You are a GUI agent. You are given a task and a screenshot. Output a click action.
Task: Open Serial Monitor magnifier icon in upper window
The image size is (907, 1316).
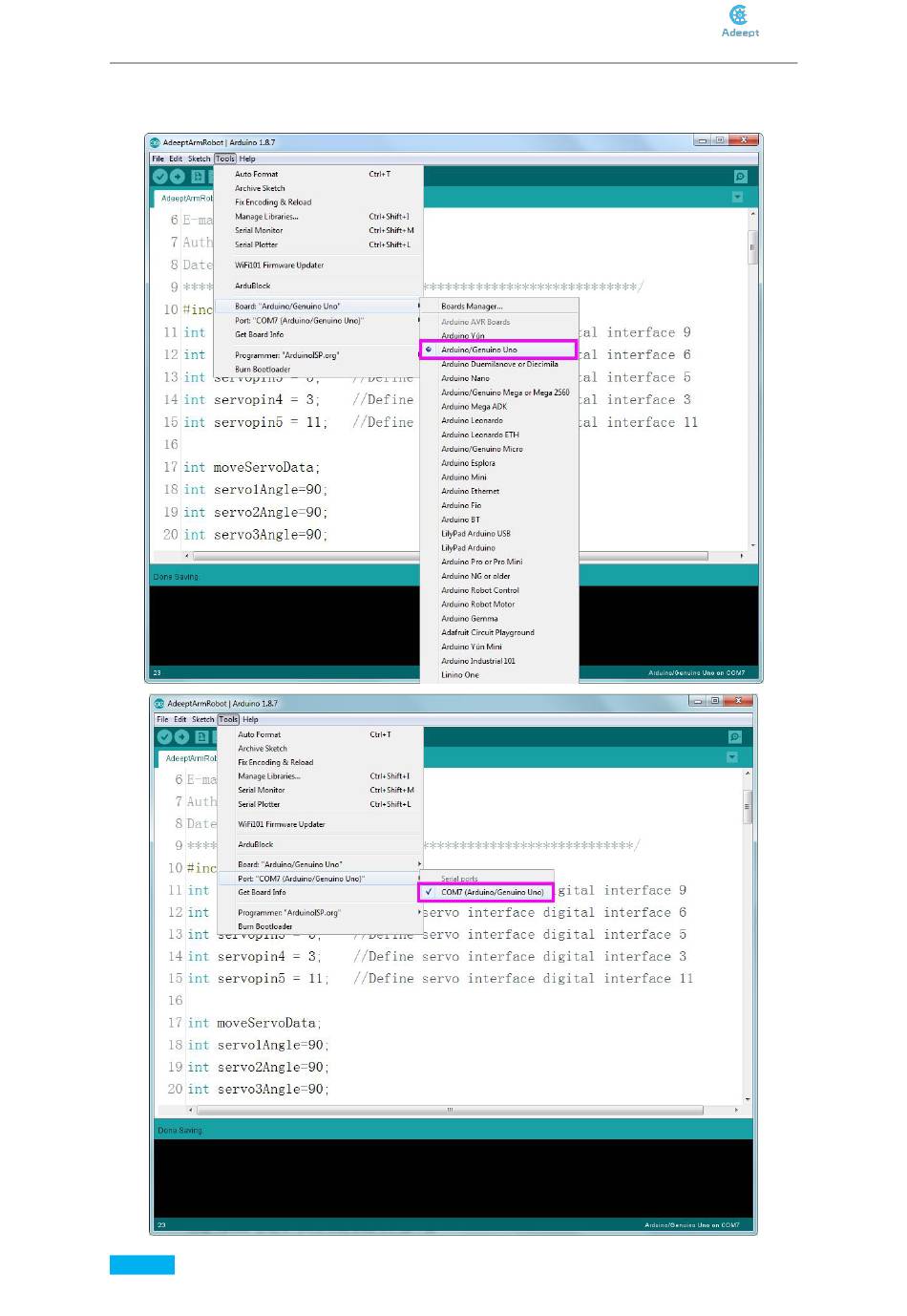[740, 177]
